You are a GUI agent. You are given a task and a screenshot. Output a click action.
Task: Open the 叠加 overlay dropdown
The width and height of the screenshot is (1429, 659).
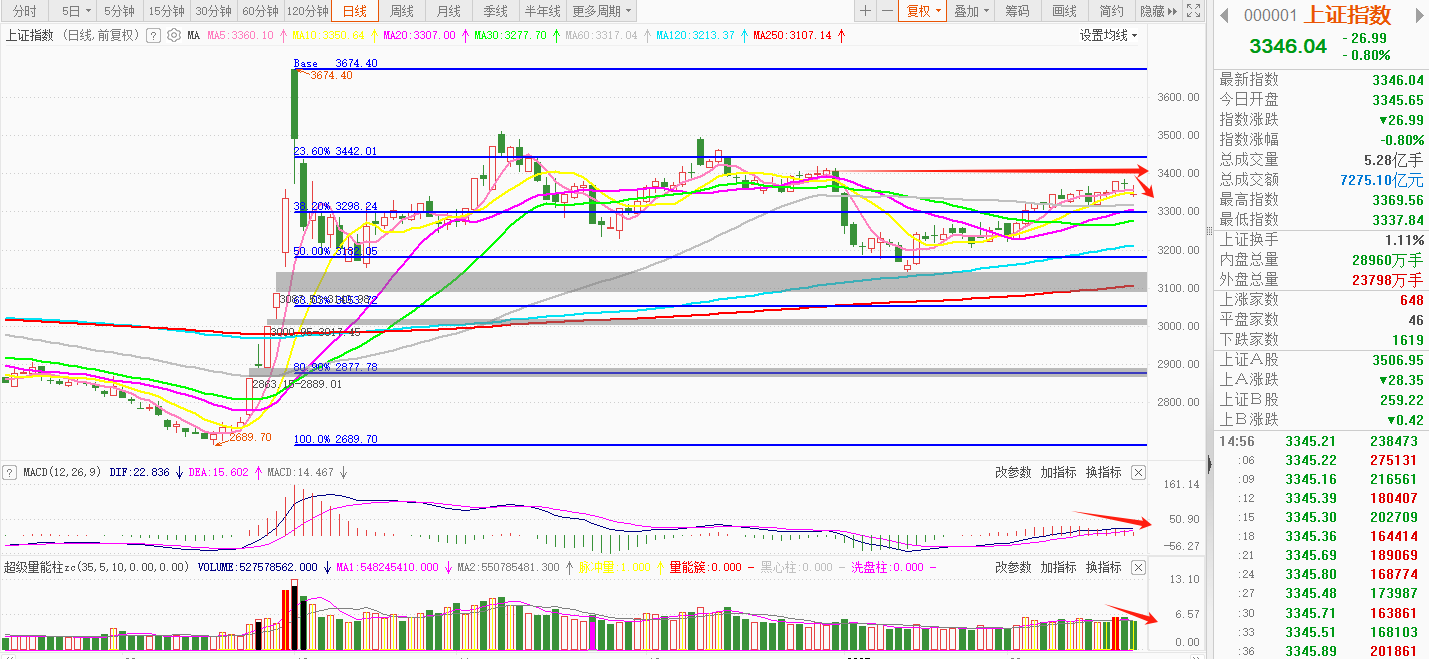970,11
